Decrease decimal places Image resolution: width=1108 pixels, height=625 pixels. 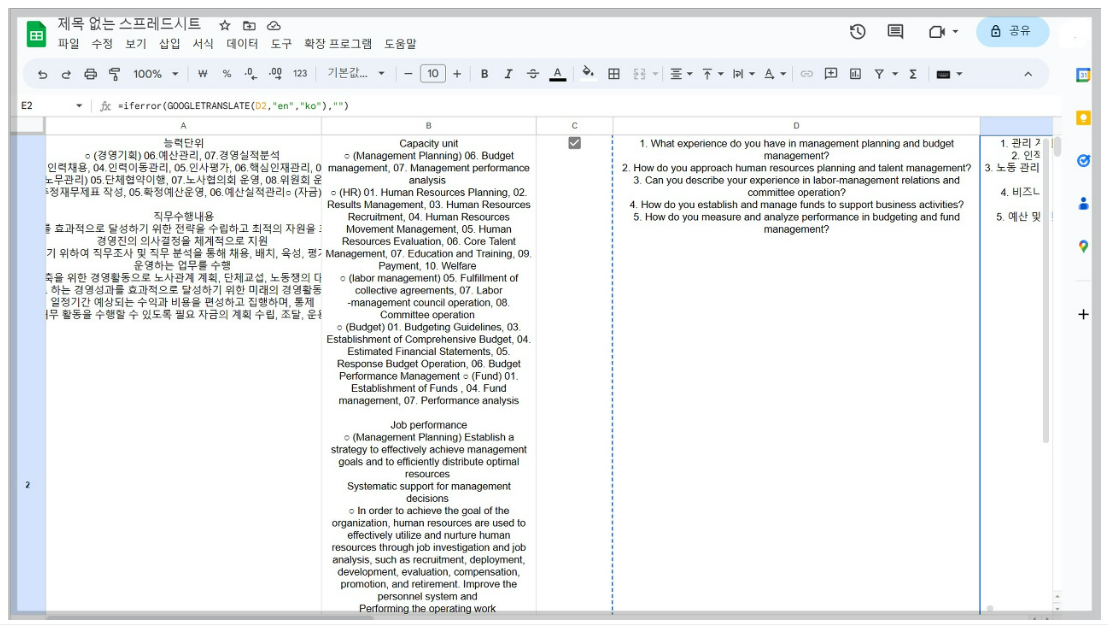251,74
